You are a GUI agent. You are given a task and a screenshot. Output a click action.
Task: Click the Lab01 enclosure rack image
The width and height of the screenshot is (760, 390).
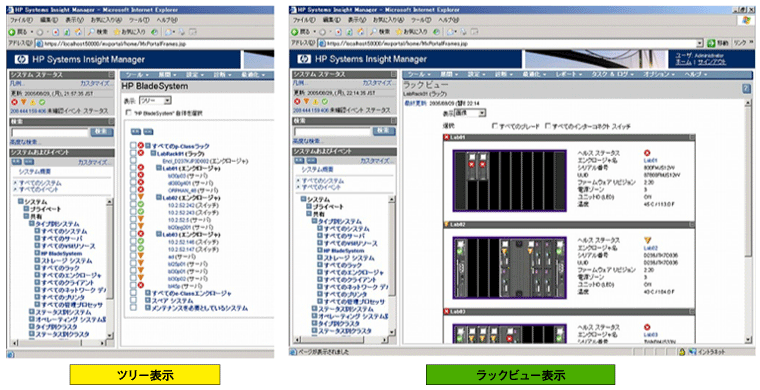[509, 180]
